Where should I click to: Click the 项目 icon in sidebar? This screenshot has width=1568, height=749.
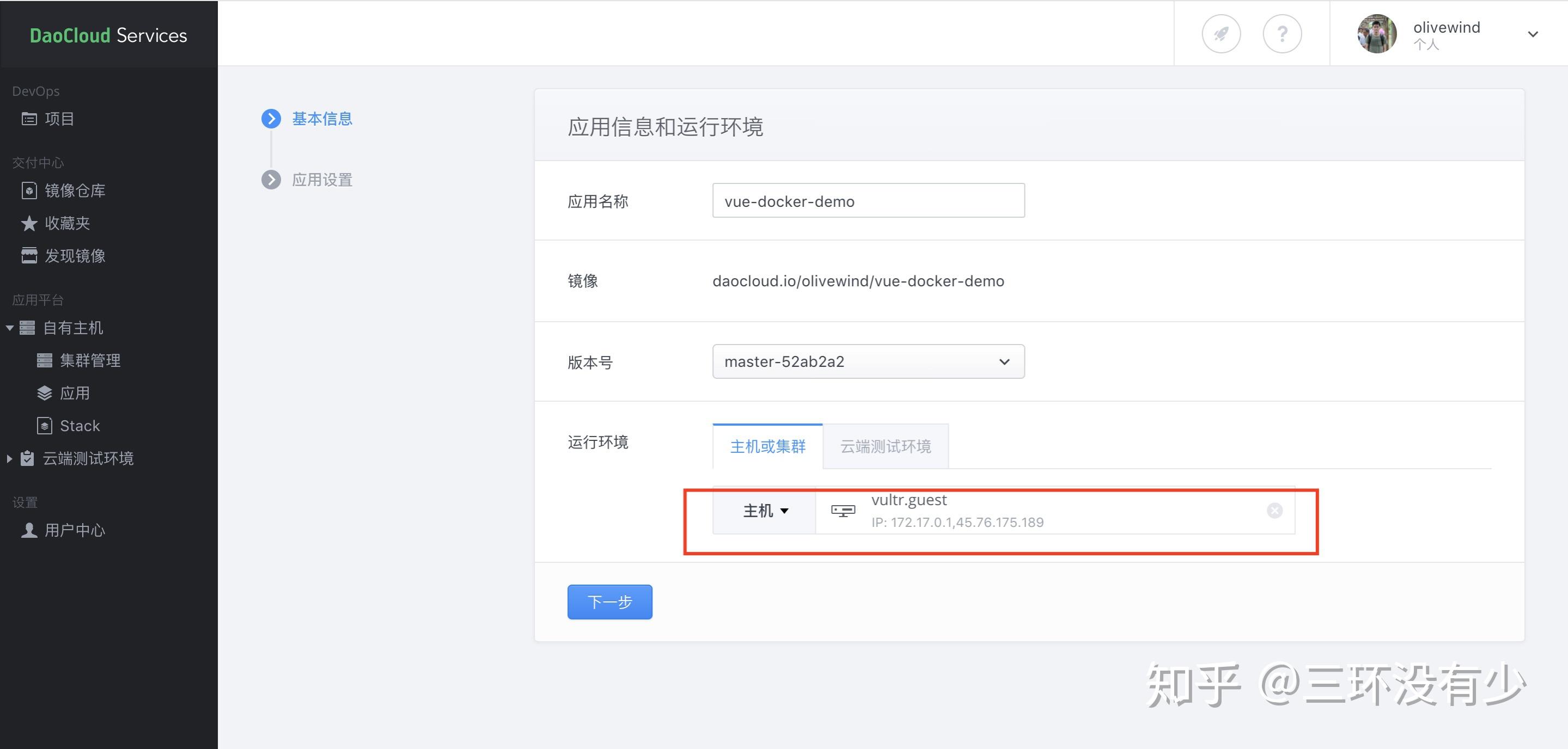tap(29, 119)
